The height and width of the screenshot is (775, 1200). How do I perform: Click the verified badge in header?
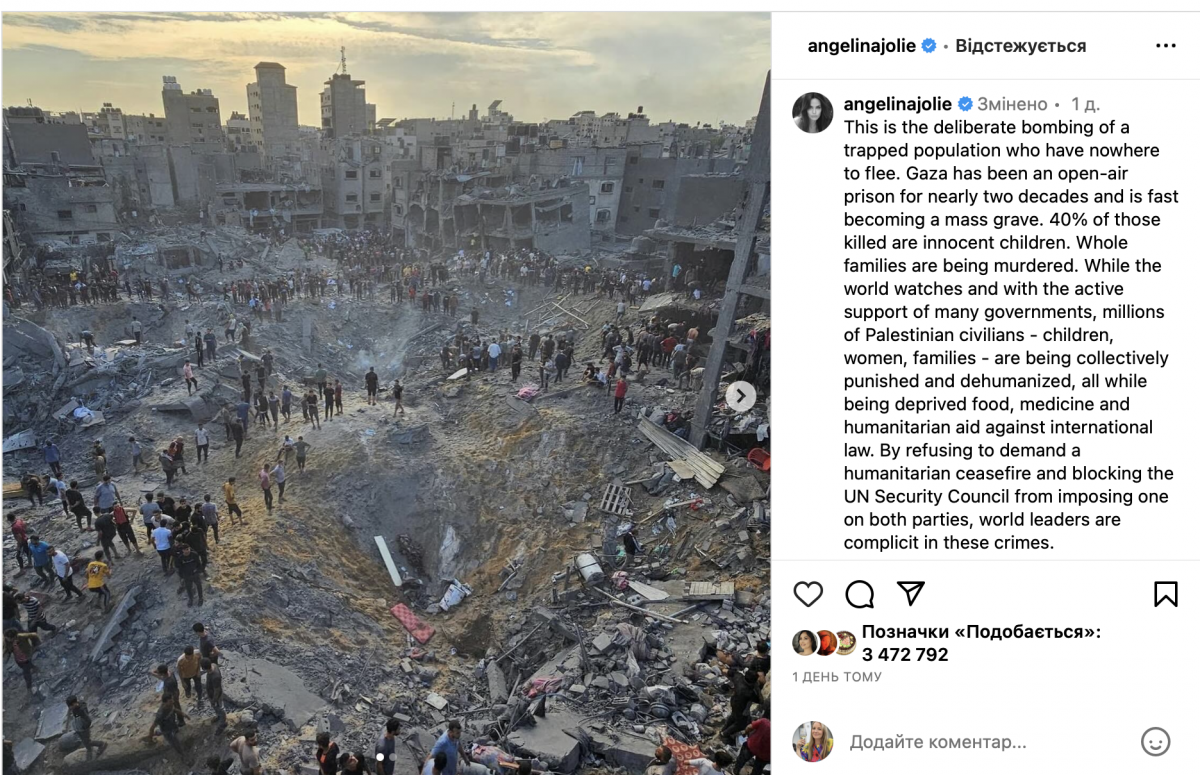pos(929,46)
